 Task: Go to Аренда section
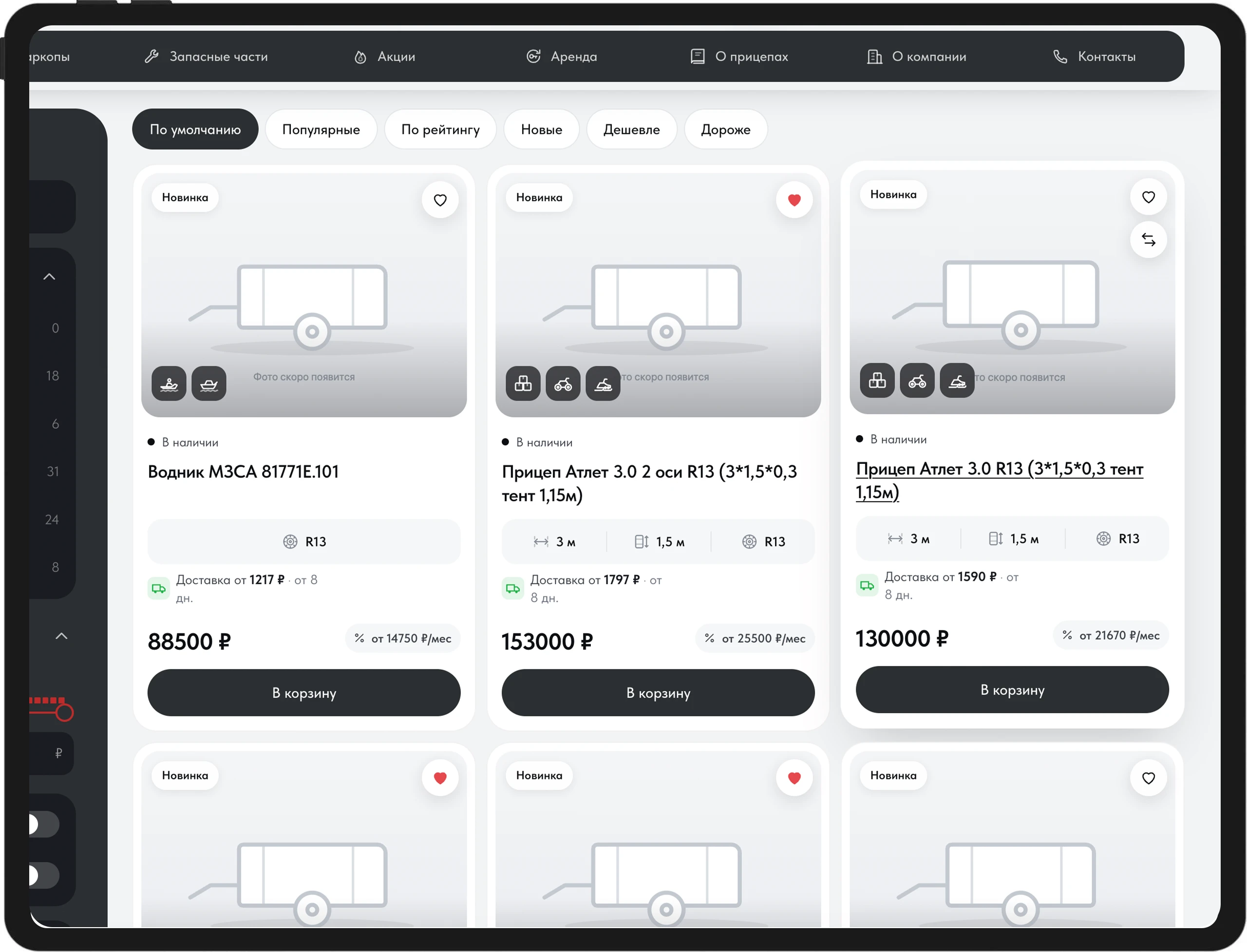tap(562, 57)
